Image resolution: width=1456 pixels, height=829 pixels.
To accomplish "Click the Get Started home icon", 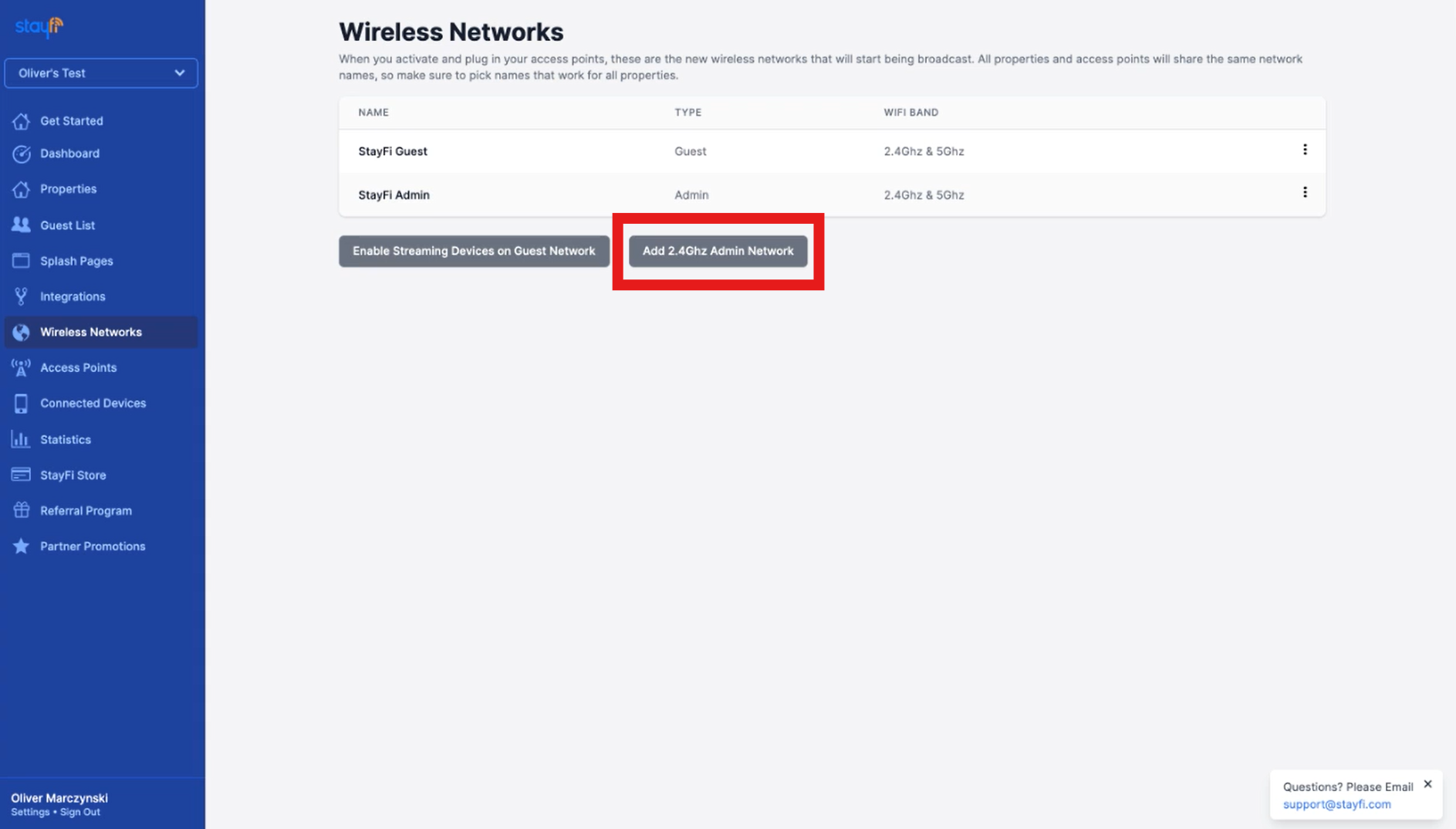I will click(x=21, y=121).
